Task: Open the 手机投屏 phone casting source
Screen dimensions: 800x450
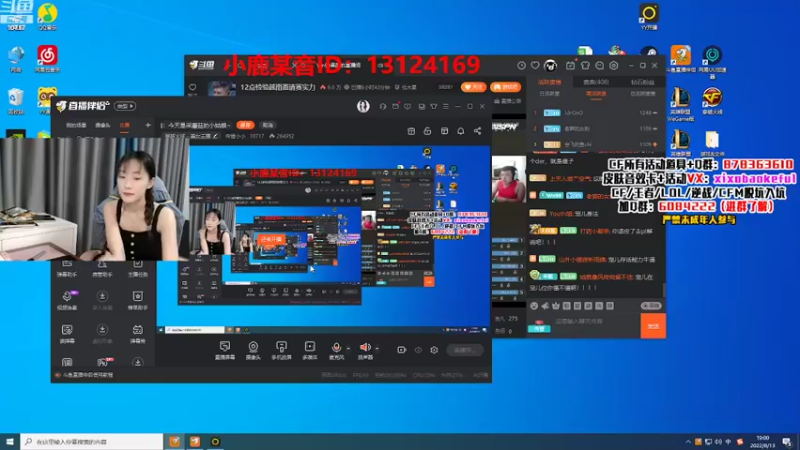Action: tap(281, 351)
